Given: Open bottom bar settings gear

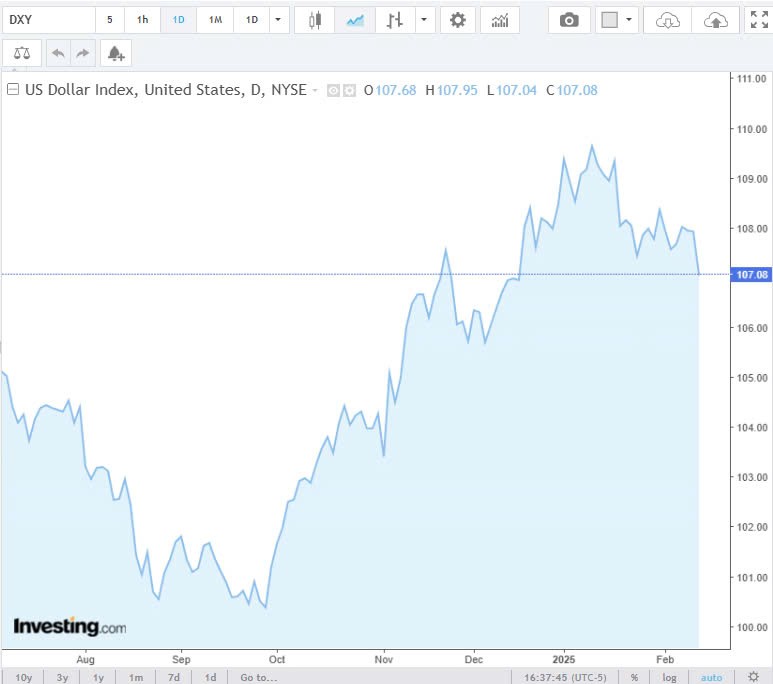Looking at the screenshot, I should coord(753,677).
